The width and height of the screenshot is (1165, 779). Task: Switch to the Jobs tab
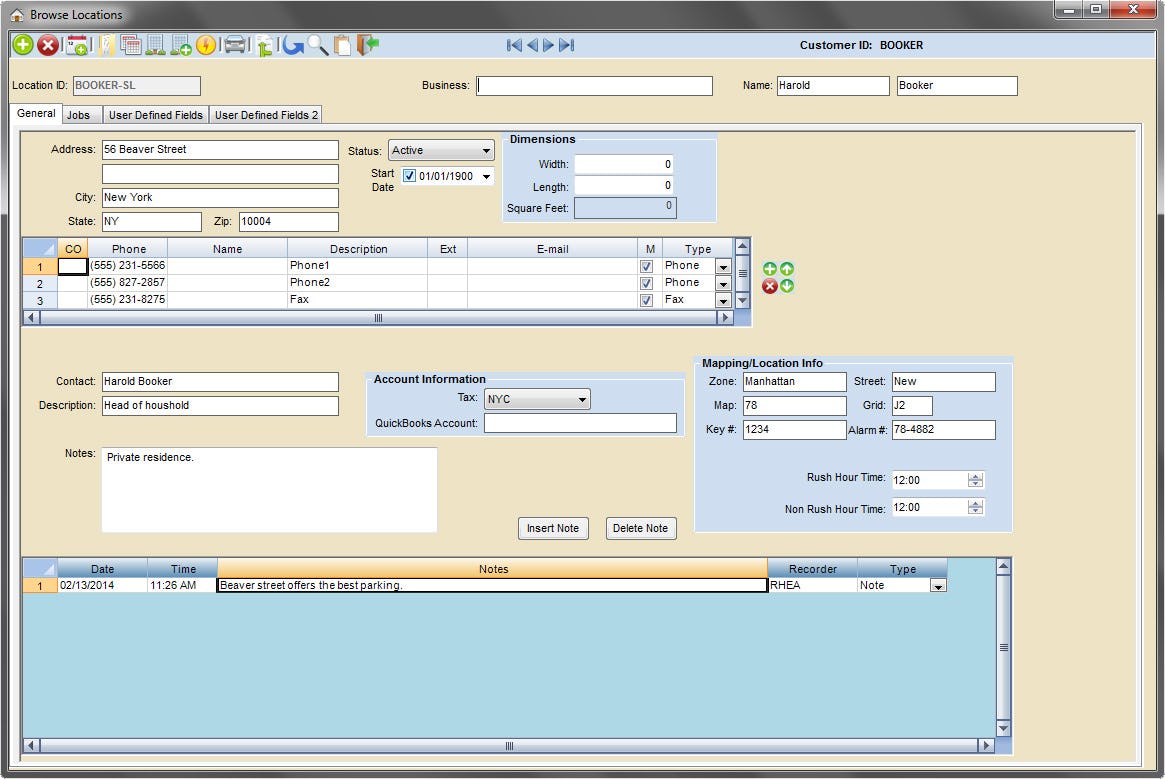(80, 114)
